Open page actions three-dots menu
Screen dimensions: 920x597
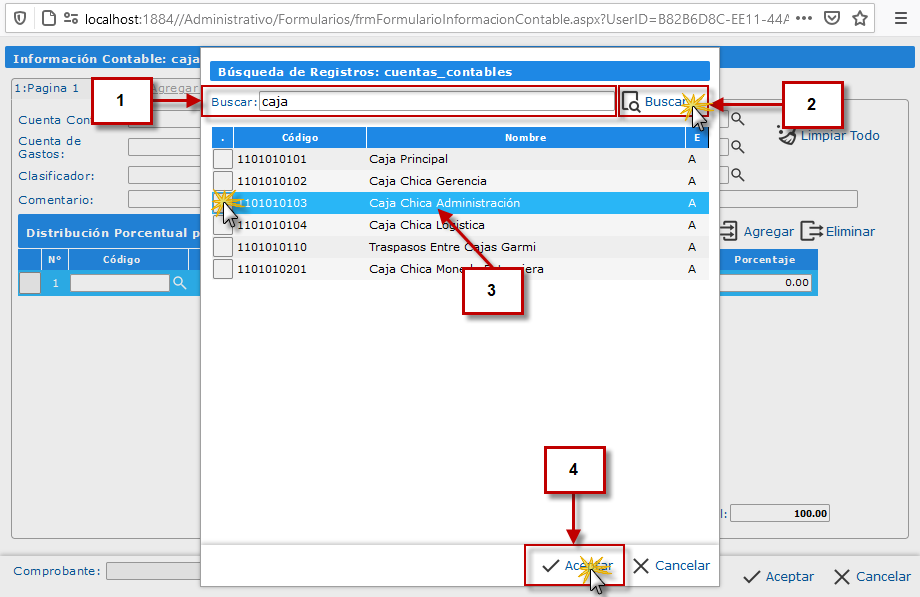point(804,19)
